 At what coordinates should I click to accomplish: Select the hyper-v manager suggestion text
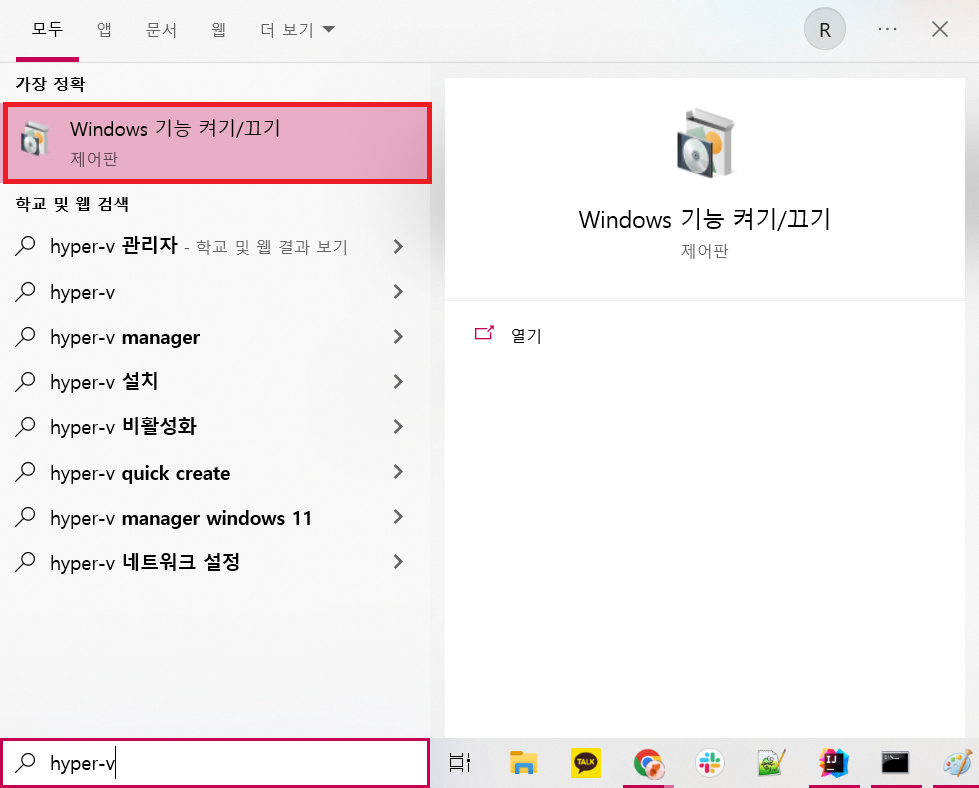coord(125,337)
